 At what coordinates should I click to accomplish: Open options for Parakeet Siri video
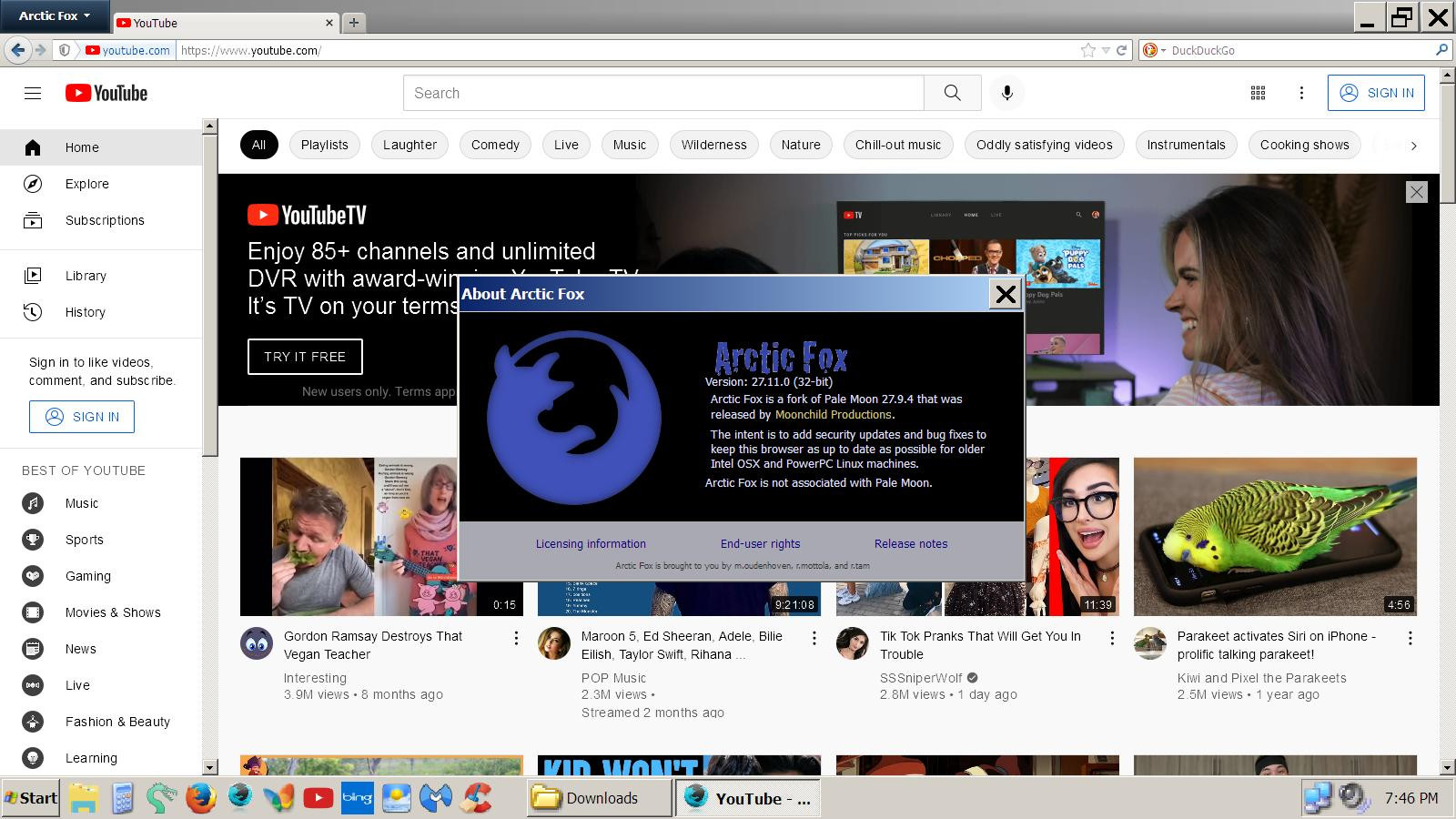click(x=1410, y=638)
